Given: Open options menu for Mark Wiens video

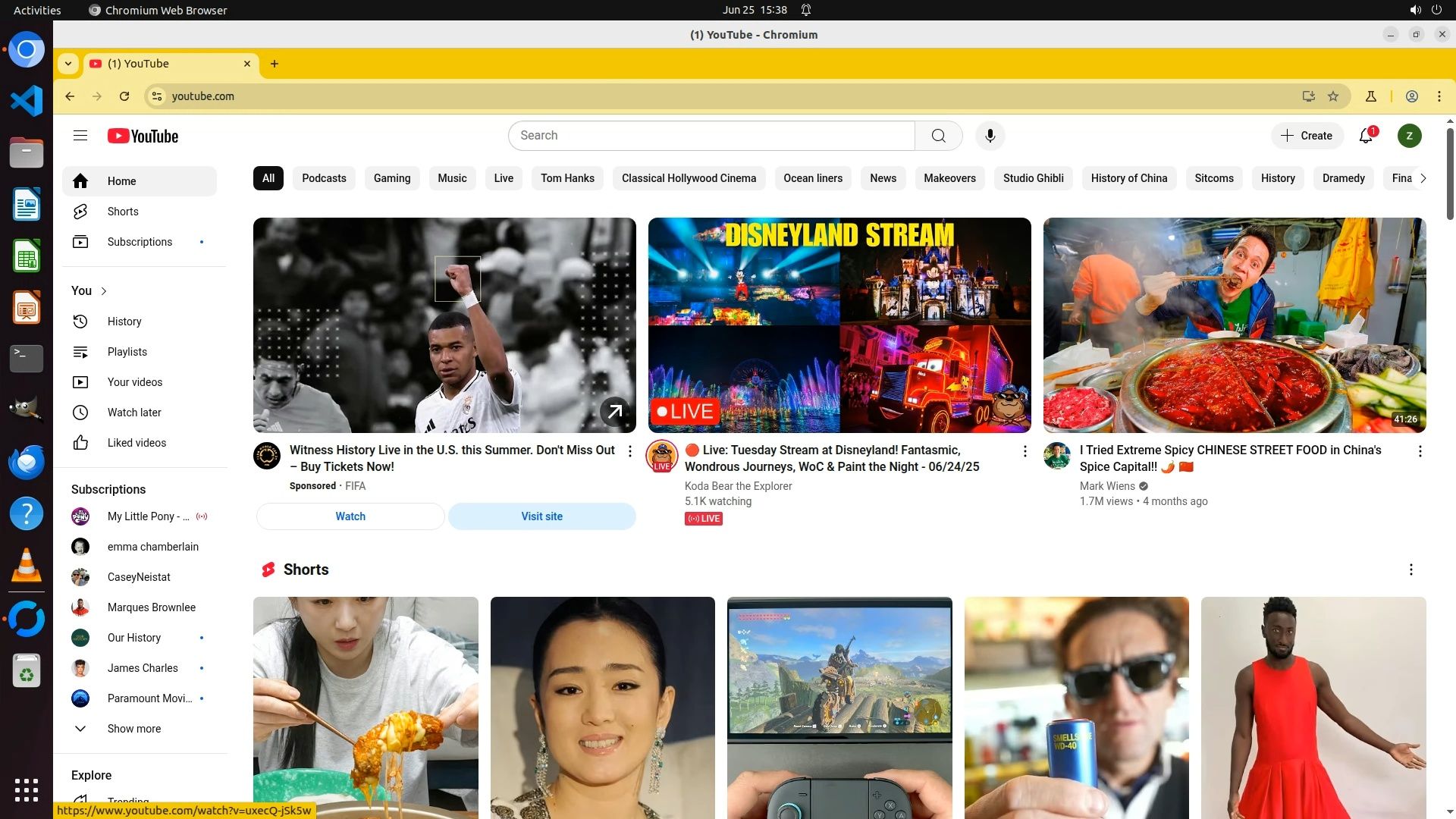Looking at the screenshot, I should 1420,451.
